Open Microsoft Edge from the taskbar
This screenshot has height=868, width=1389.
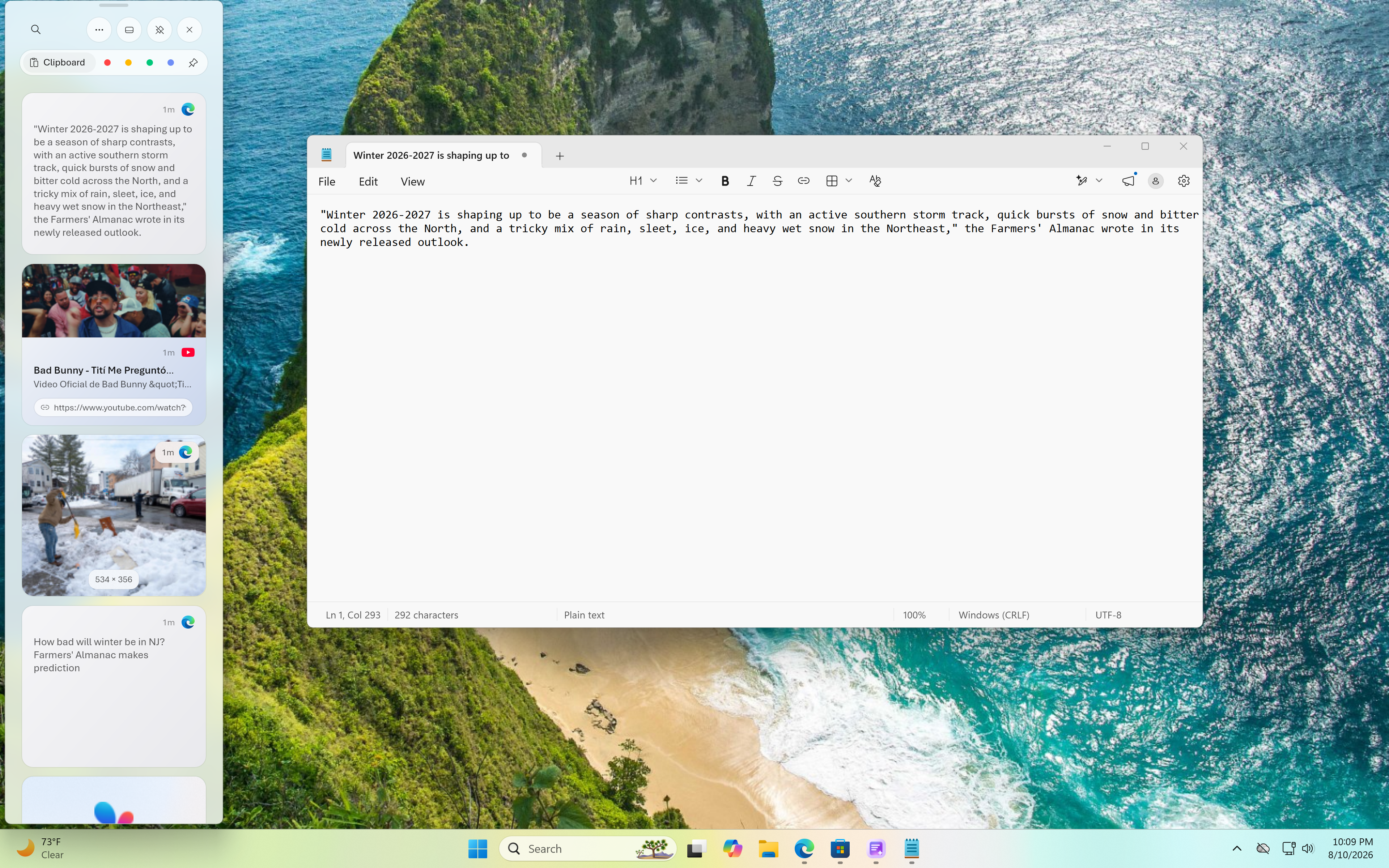(804, 848)
